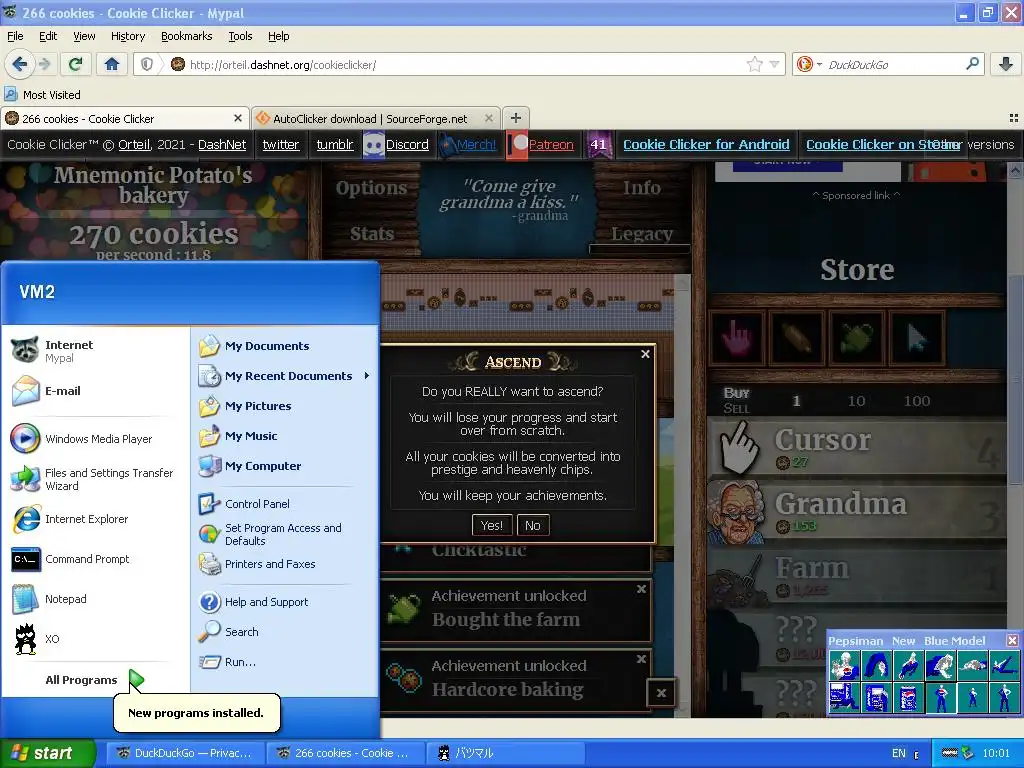Open Cookie Clicker Options panel
The image size is (1024, 768).
371,188
